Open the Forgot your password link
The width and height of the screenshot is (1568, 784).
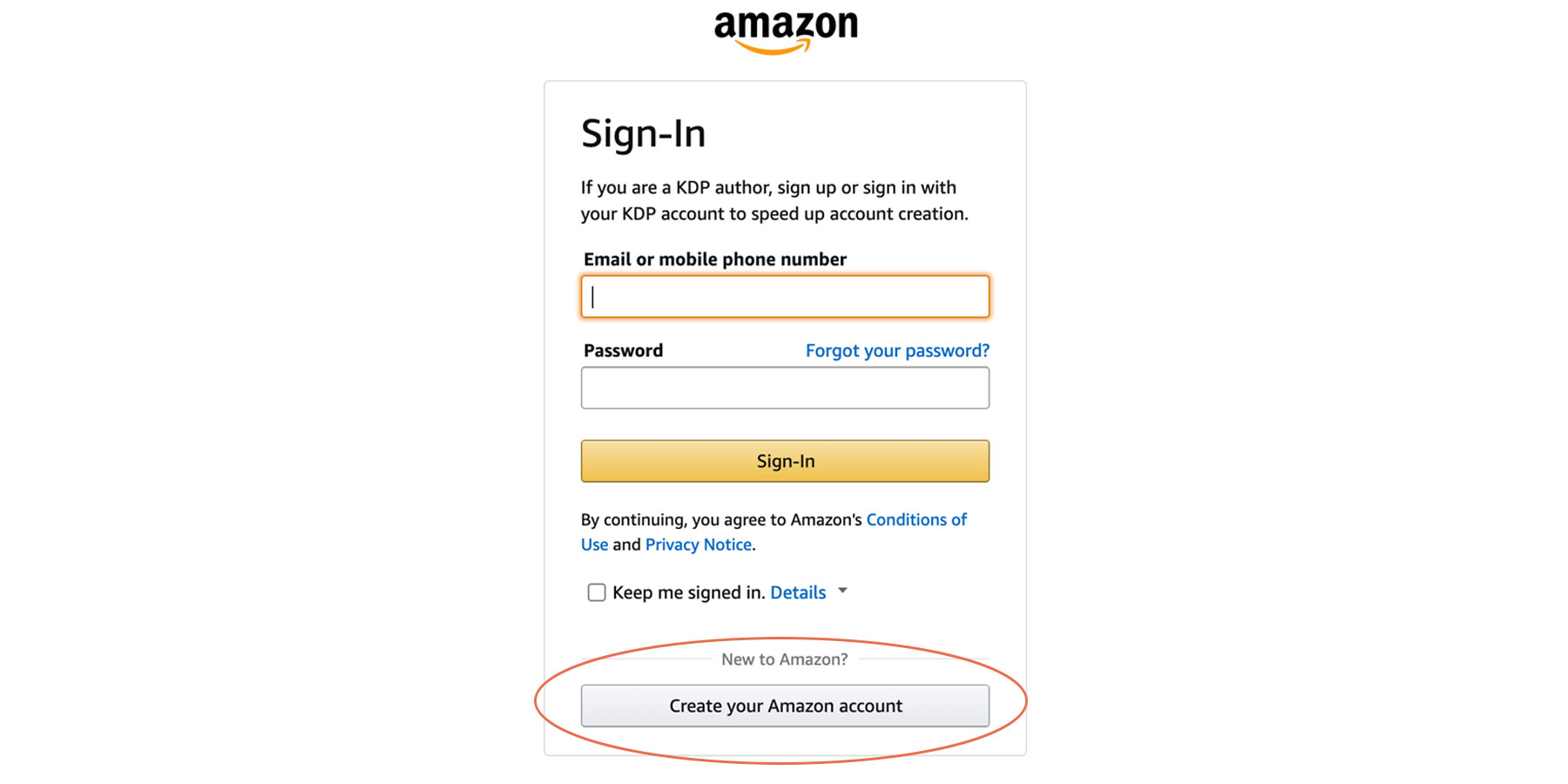click(x=897, y=350)
